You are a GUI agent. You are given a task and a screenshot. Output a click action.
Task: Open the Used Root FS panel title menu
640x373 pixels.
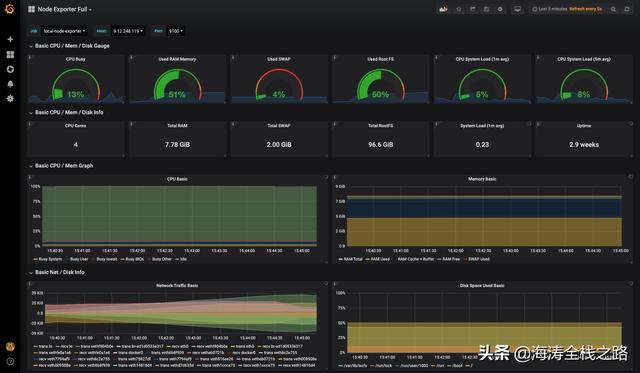tap(380, 59)
